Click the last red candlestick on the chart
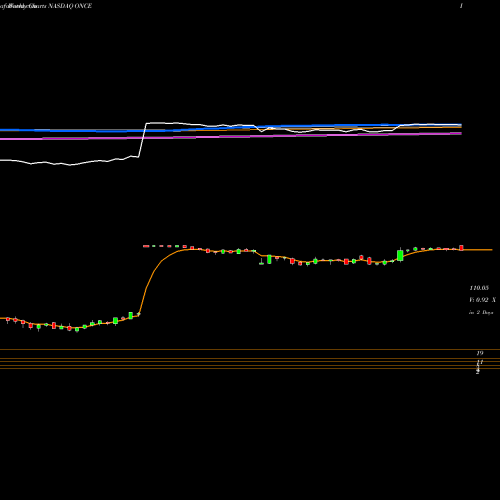The height and width of the screenshot is (500, 500). coord(461,248)
